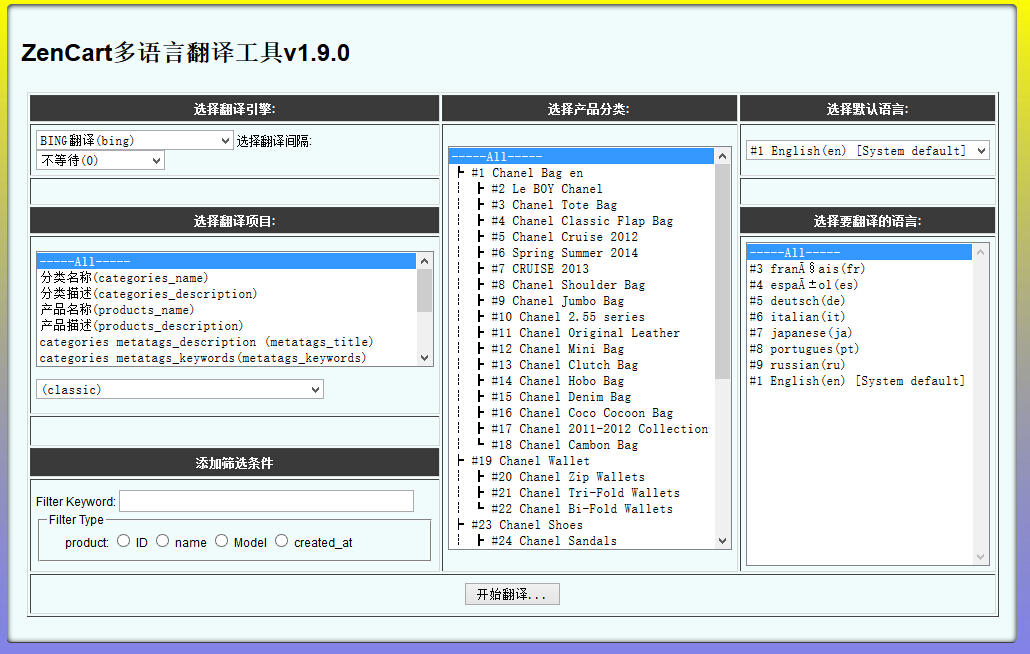Select #8 portugues(pt) as target language
This screenshot has height=654, width=1030.
pyautogui.click(x=859, y=349)
